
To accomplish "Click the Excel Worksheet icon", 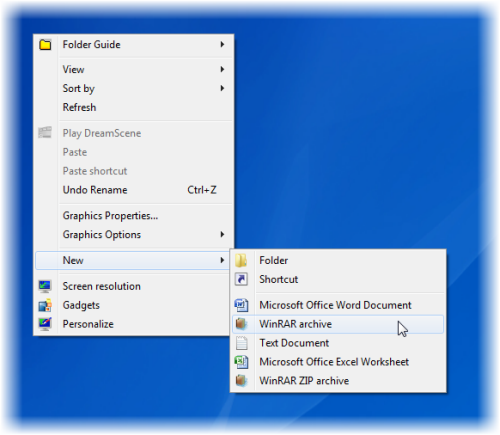I will (x=241, y=362).
